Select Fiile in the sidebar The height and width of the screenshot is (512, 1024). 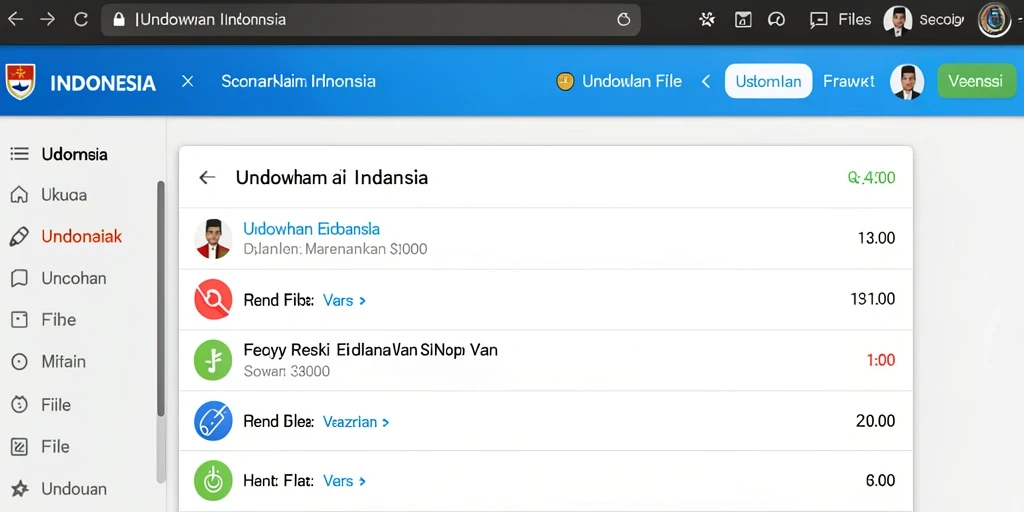56,405
